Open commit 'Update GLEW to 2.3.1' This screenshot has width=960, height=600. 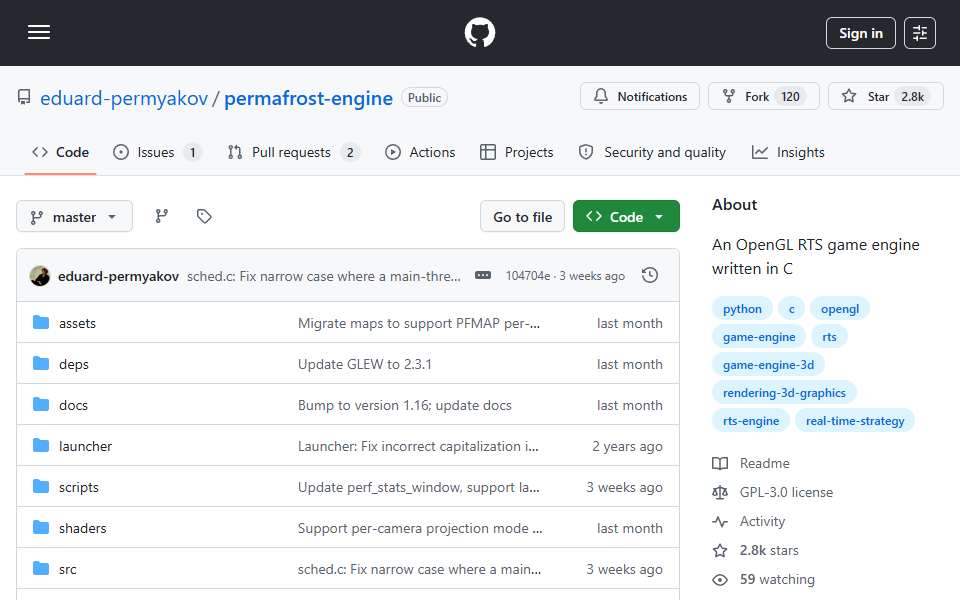(x=364, y=364)
